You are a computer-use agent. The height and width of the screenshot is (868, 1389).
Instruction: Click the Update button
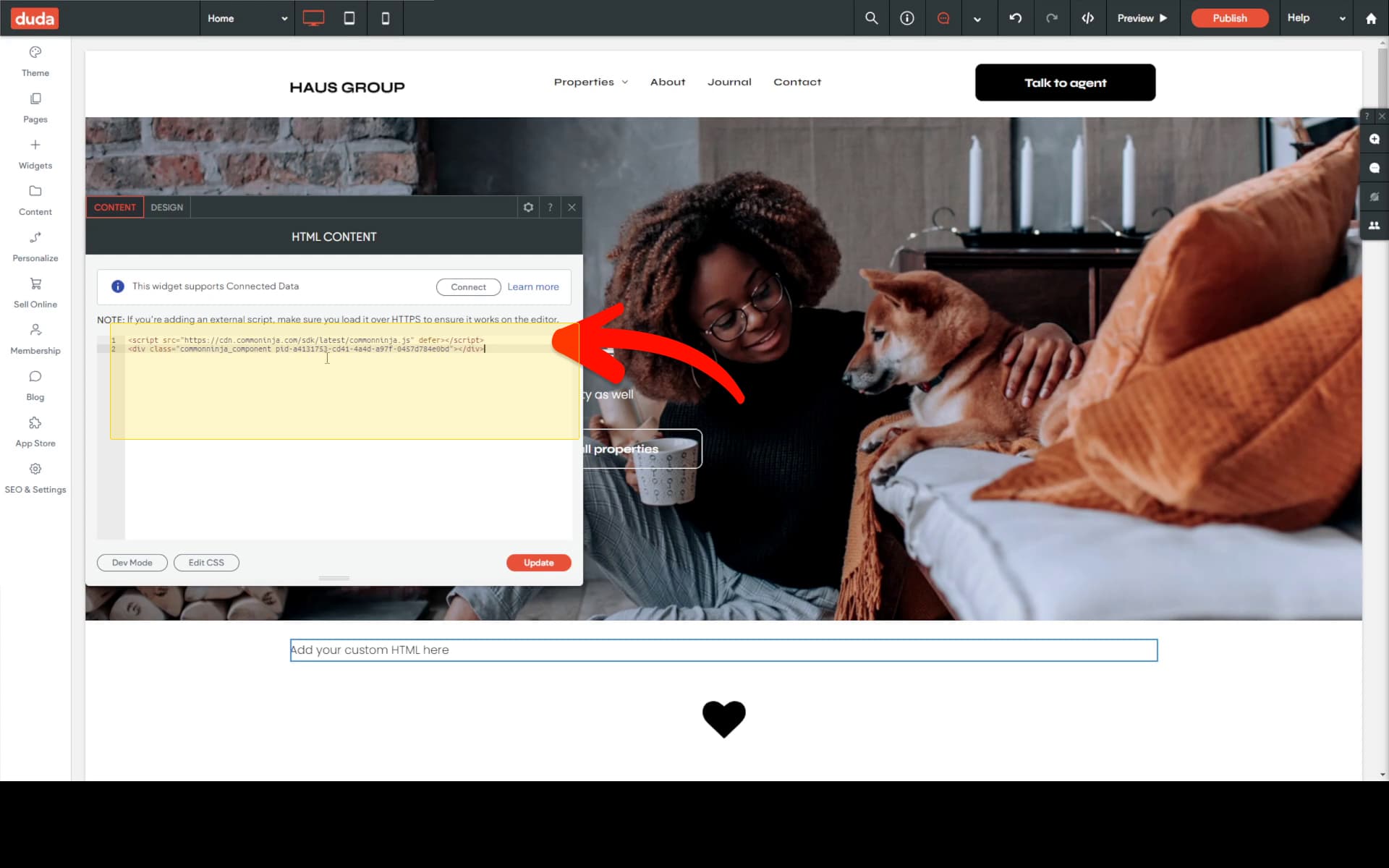539,562
